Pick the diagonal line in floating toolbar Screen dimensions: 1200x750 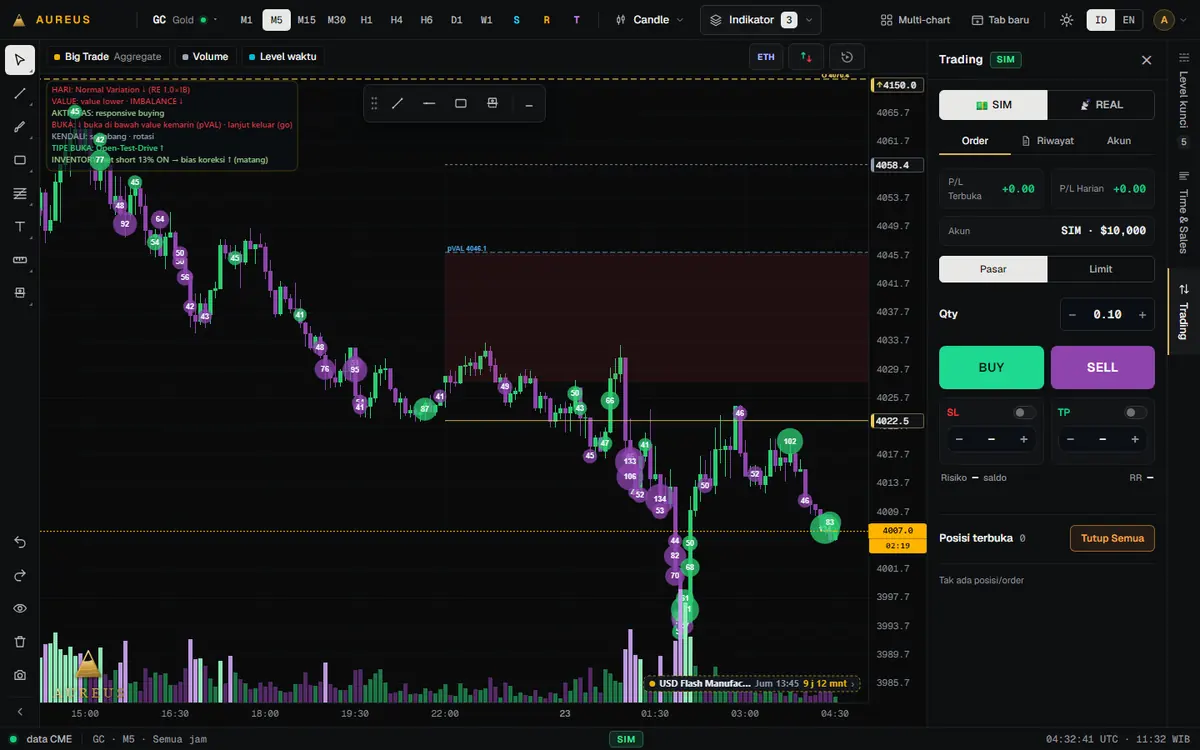(398, 103)
